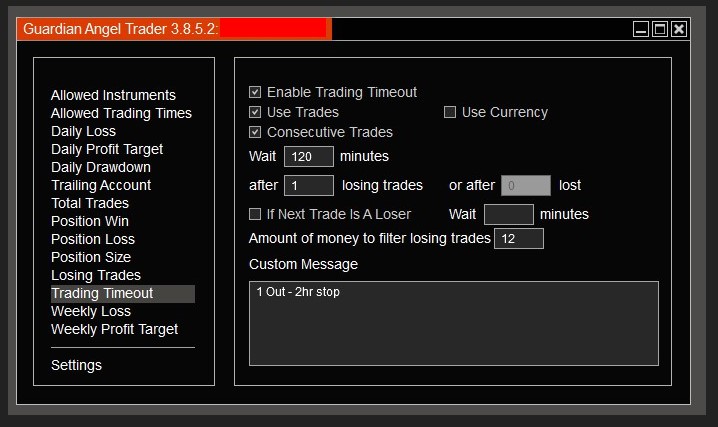Select Trailing Account from the list

[x=101, y=185]
